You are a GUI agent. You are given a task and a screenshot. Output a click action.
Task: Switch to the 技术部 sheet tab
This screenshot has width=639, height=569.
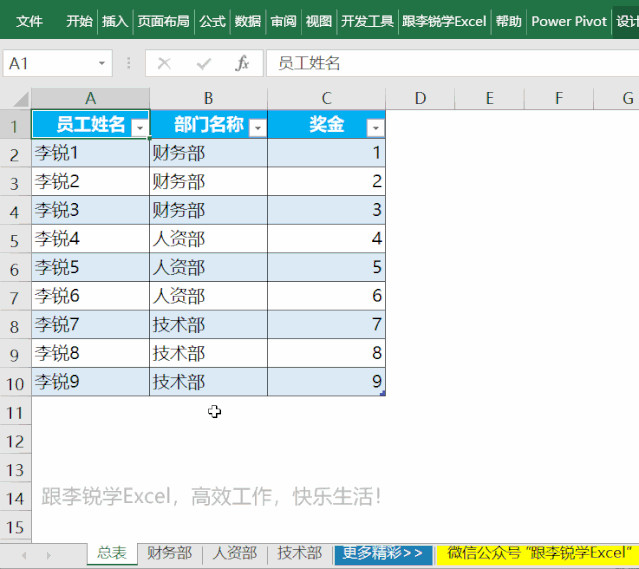[300, 554]
